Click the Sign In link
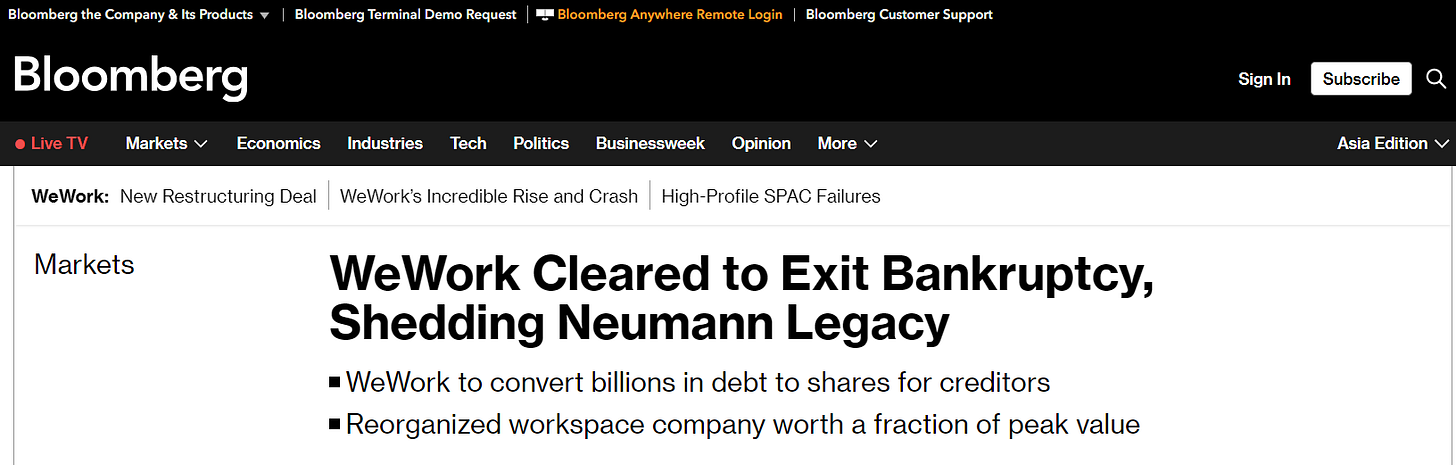This screenshot has height=465, width=1456. (x=1264, y=79)
